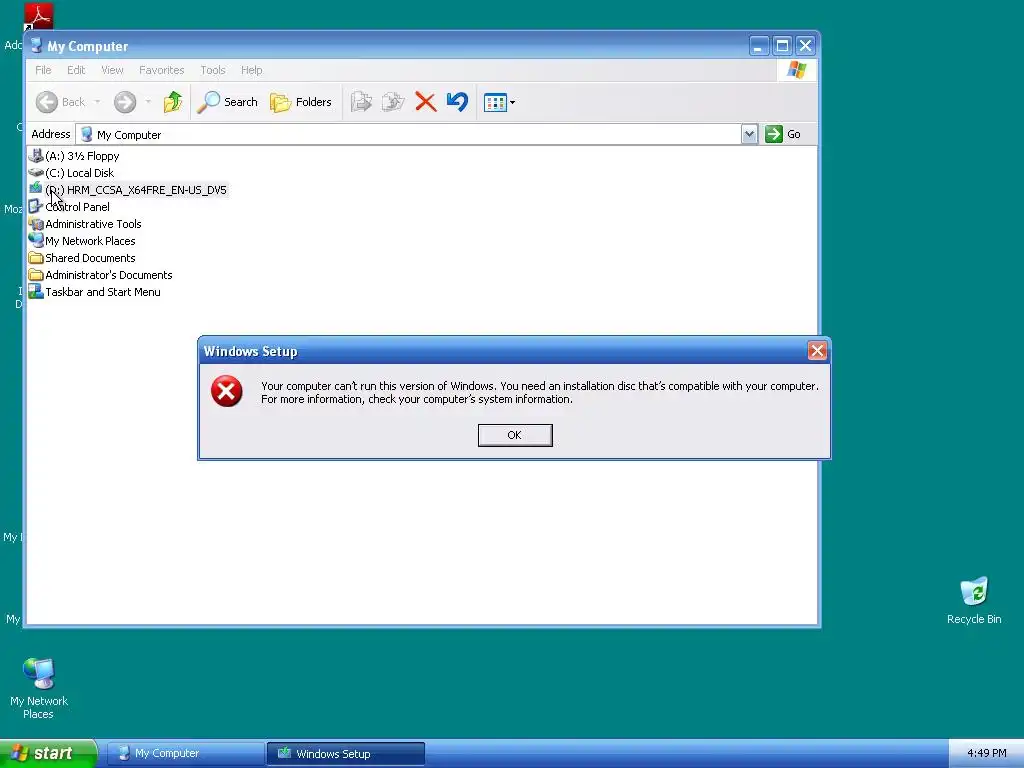
Task: Close the Windows Setup error dialog
Action: coord(817,351)
